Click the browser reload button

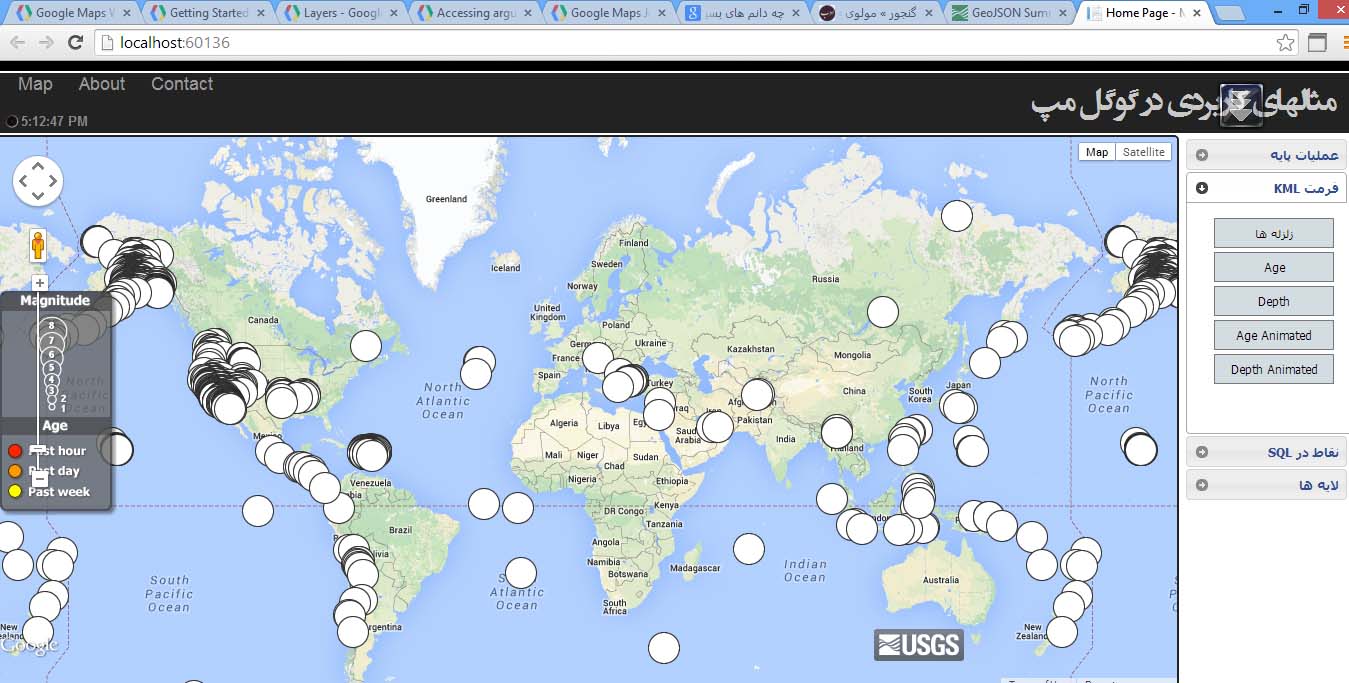tap(75, 43)
